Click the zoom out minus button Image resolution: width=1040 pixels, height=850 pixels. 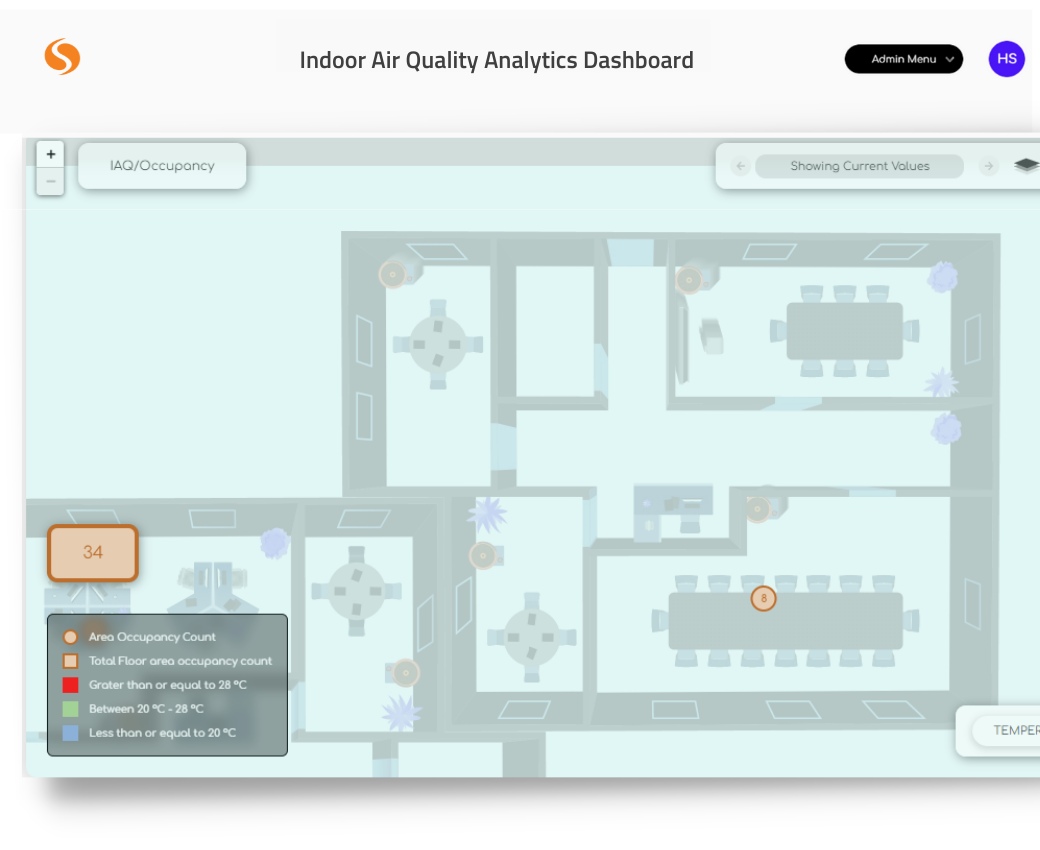point(50,181)
